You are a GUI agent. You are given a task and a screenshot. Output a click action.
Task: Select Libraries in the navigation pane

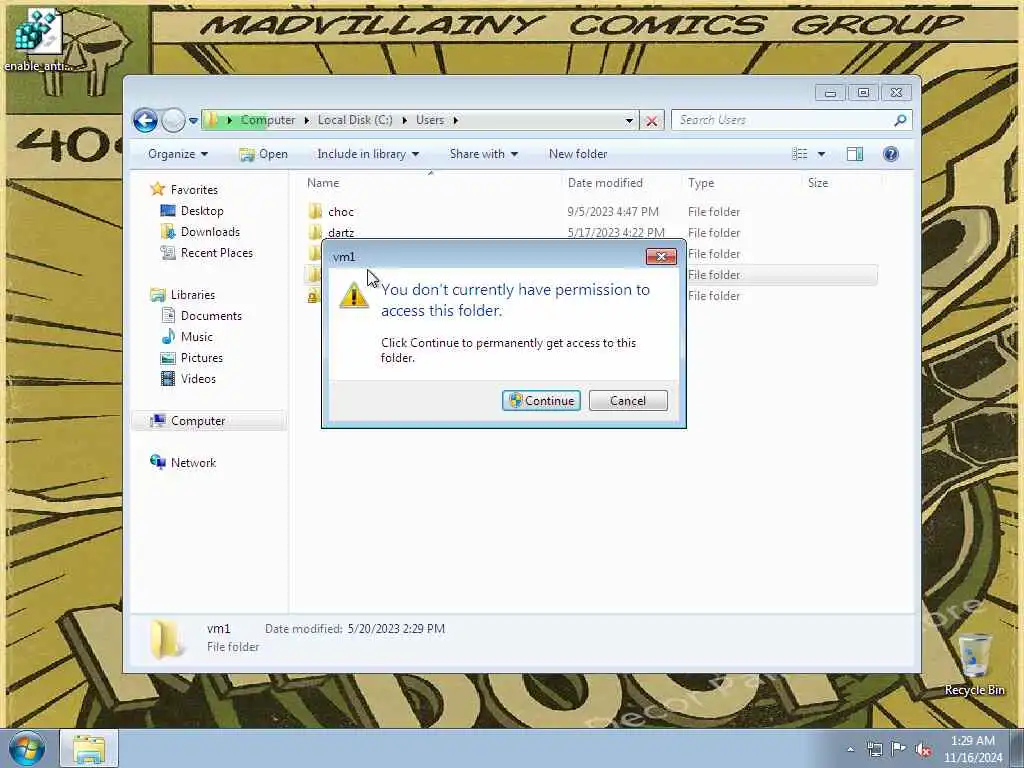pyautogui.click(x=193, y=295)
